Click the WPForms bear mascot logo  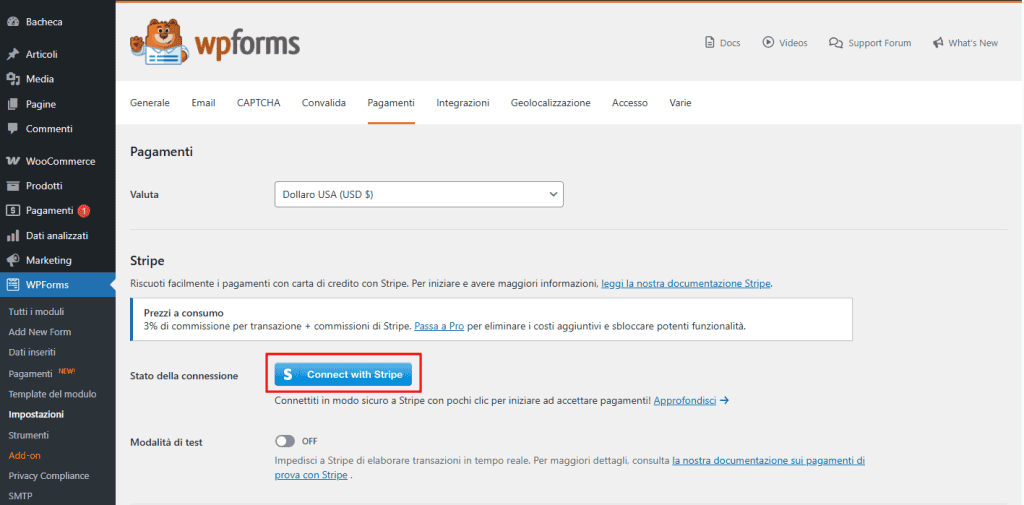pos(158,42)
